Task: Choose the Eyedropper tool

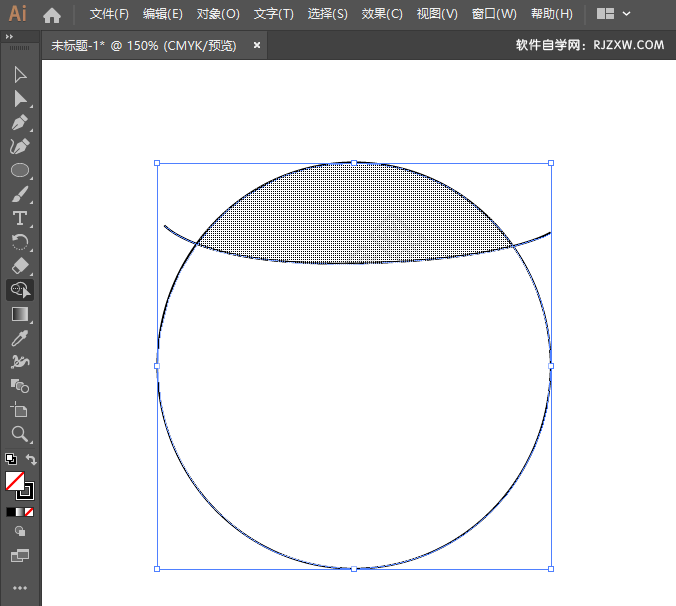Action: [x=20, y=338]
